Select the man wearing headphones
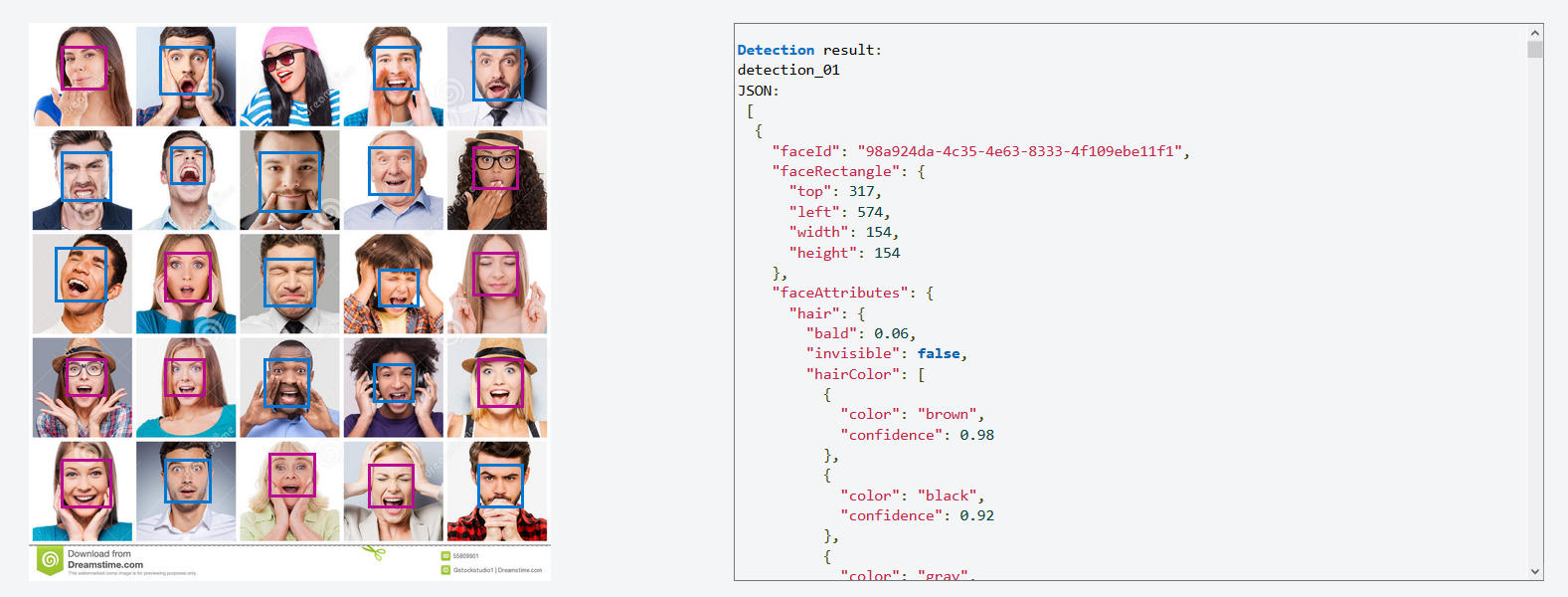Screen dimensions: 1568x597 394,387
